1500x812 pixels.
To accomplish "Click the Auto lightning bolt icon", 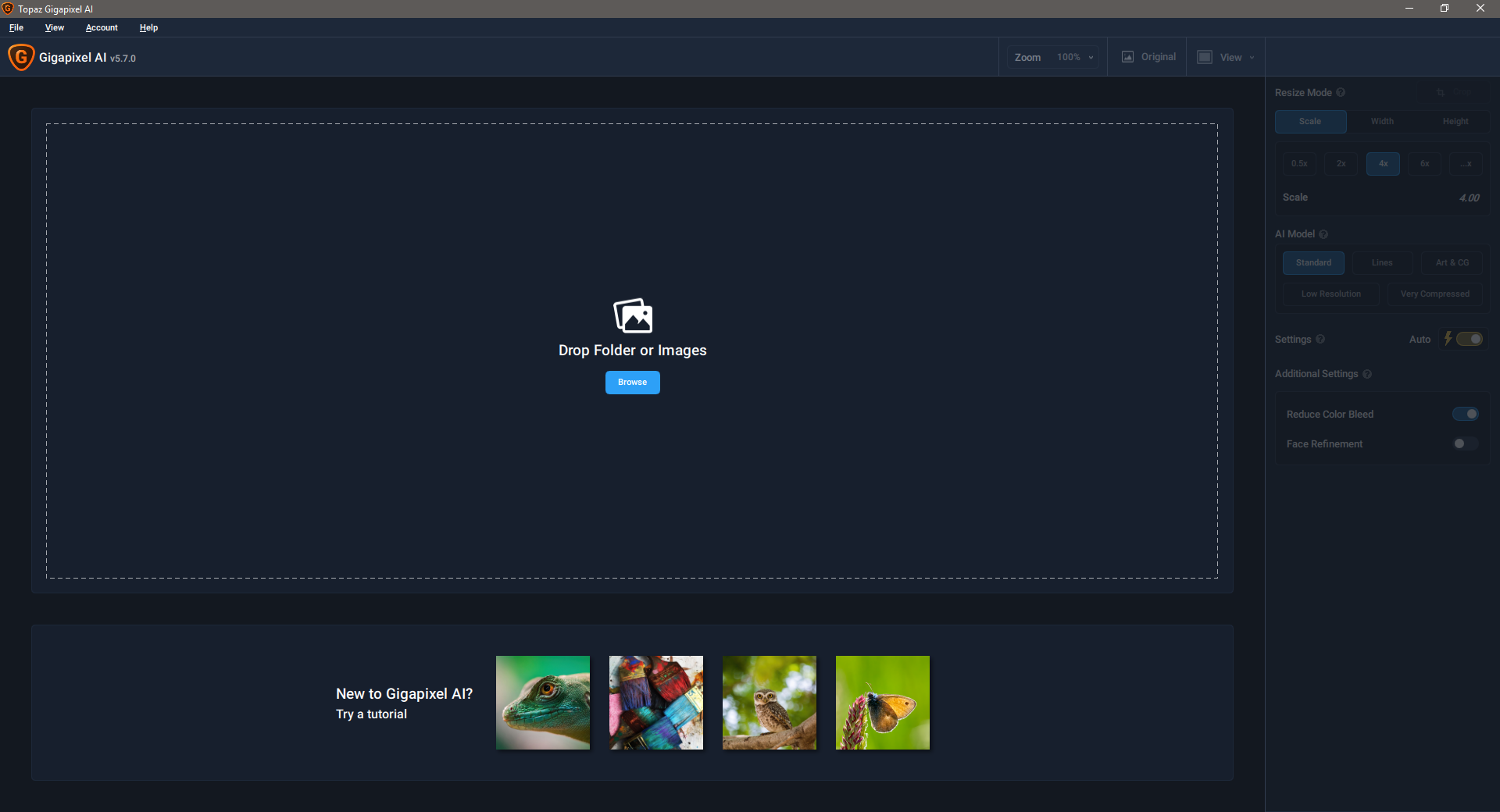I will 1448,339.
